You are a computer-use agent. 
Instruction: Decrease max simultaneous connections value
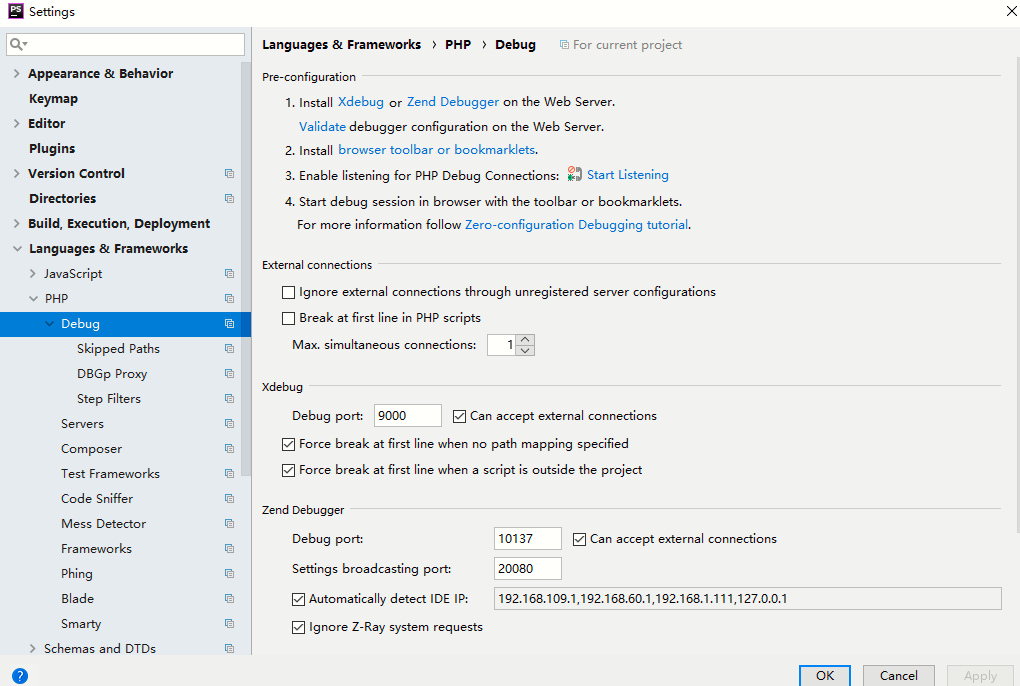(526, 350)
